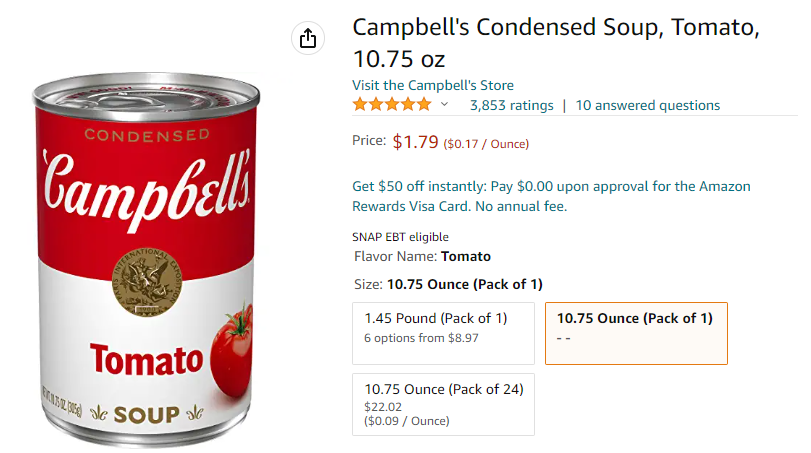This screenshot has height=453, width=811.
Task: Open the Visit the Campbell's Store link
Action: point(433,85)
